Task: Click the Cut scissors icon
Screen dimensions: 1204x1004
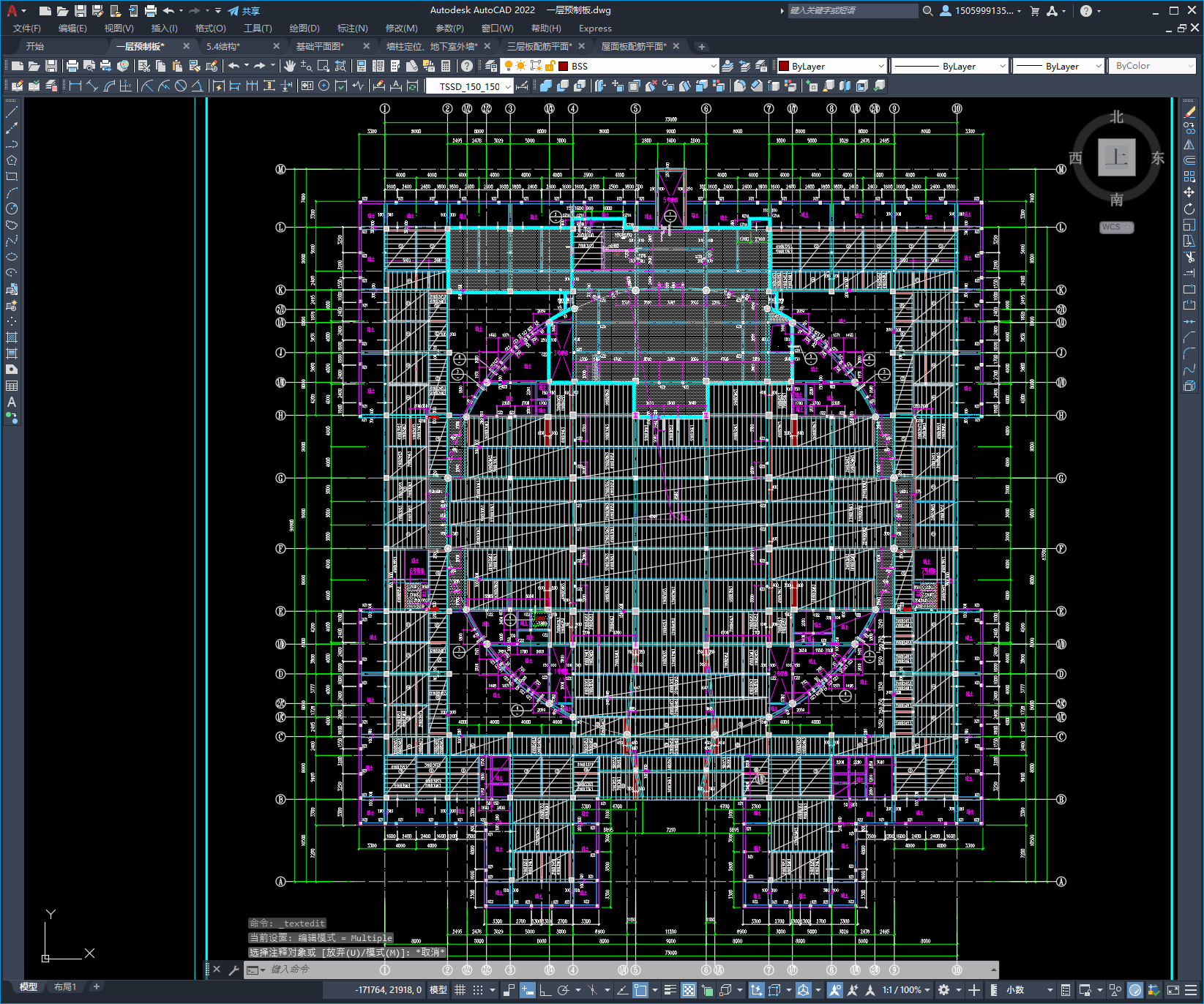Action: [x=144, y=66]
